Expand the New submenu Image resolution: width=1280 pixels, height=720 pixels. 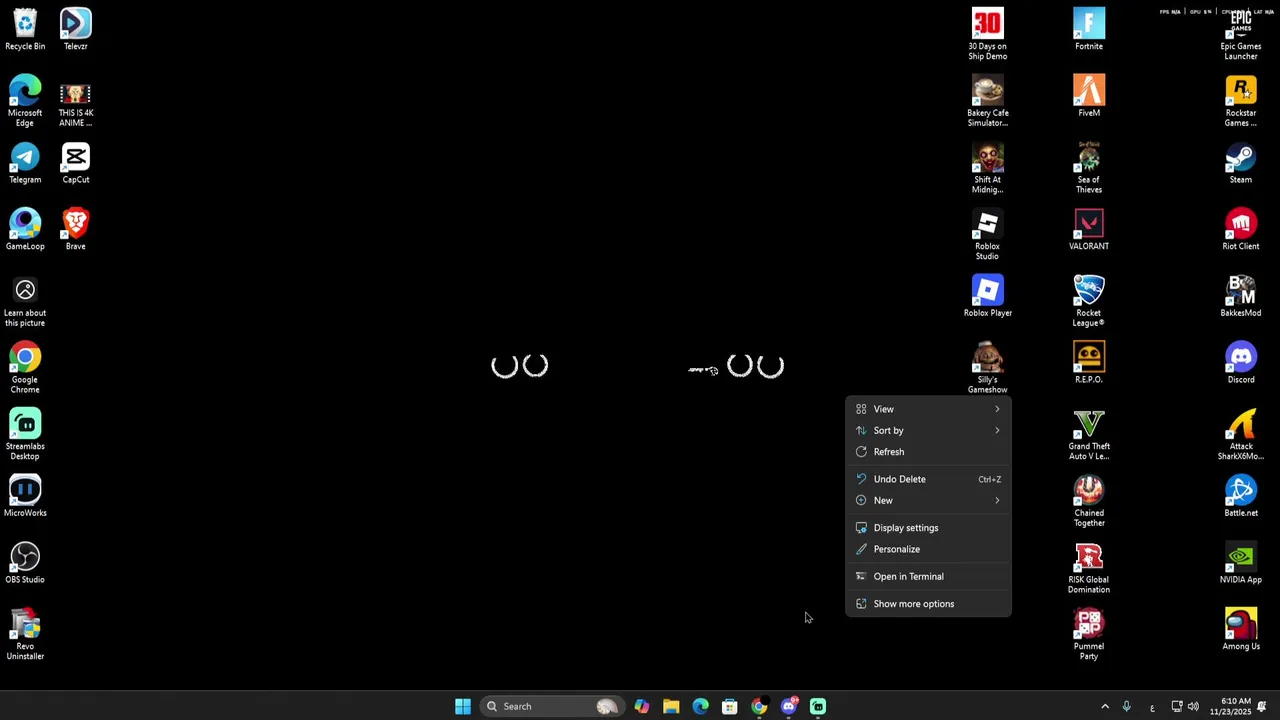[929, 500]
